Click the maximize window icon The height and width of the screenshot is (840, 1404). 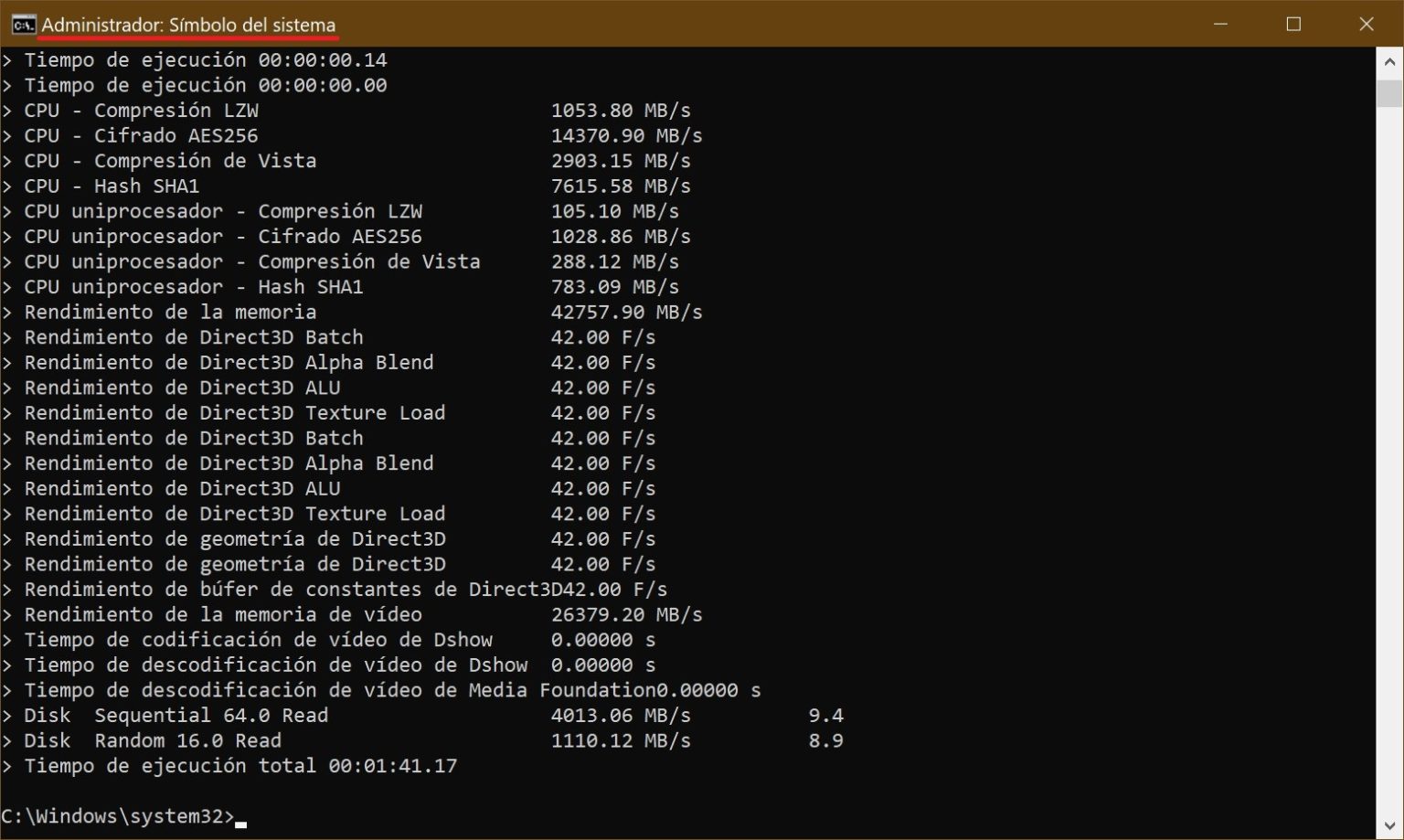click(x=1293, y=25)
